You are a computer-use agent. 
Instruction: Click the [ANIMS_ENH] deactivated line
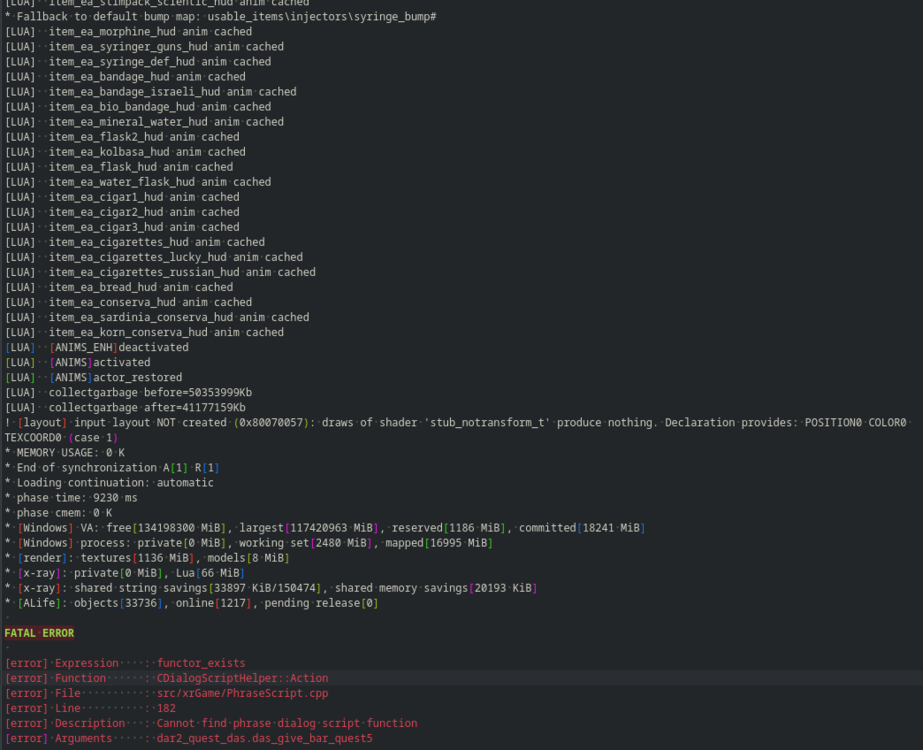(97, 347)
